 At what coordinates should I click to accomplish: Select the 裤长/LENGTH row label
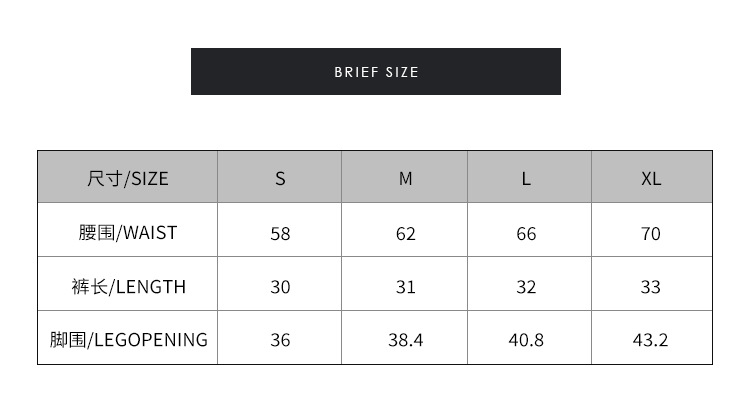128,287
